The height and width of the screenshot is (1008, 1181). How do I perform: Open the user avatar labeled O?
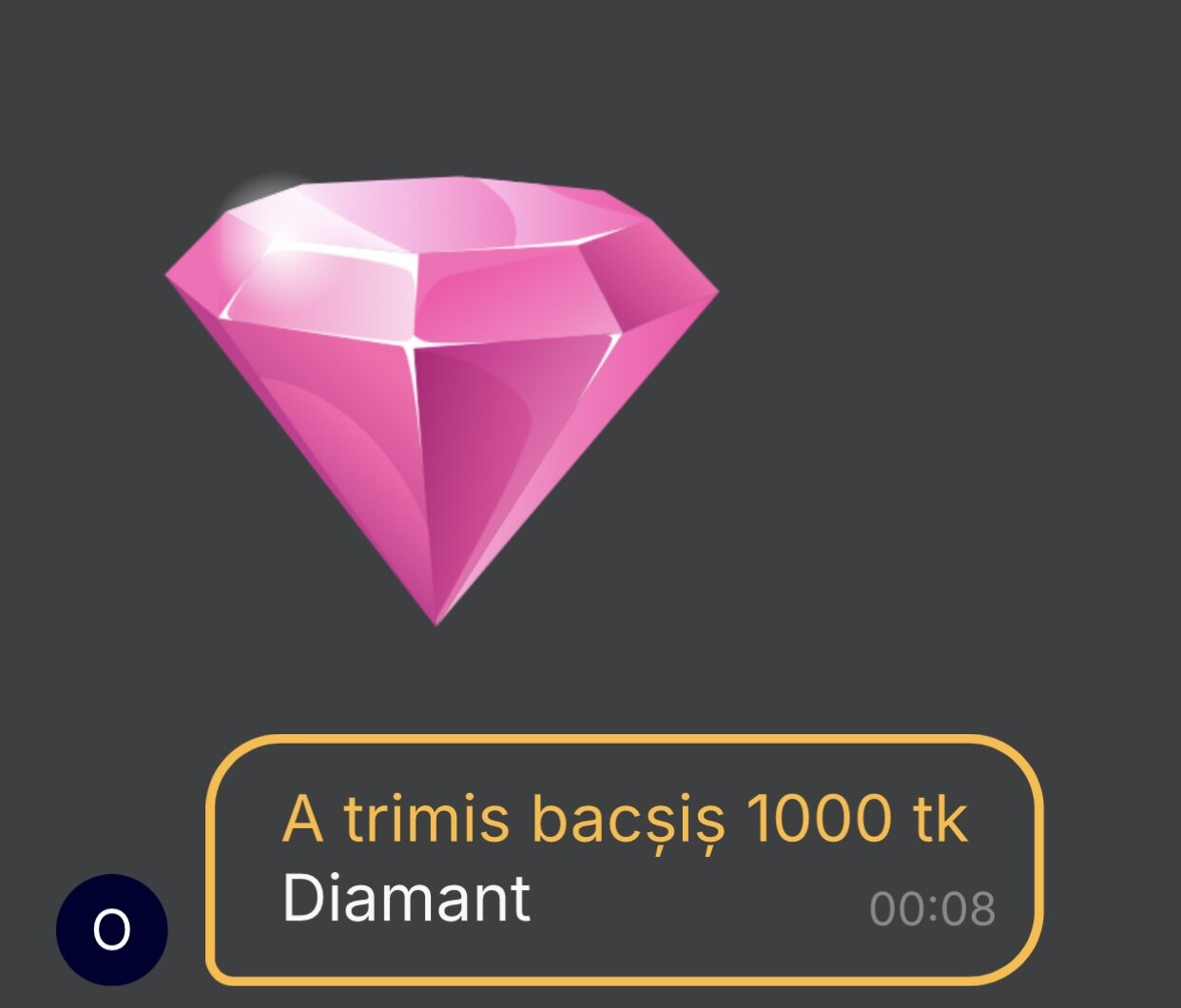[112, 929]
